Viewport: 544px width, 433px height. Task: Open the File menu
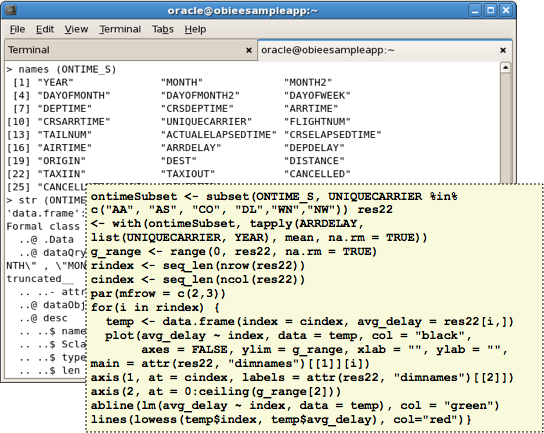(17, 29)
